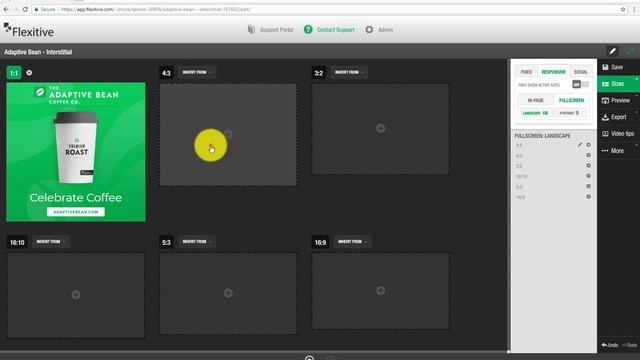Open the Support Portal link
Viewport: 640px width, 360px height.
pyautogui.click(x=277, y=30)
